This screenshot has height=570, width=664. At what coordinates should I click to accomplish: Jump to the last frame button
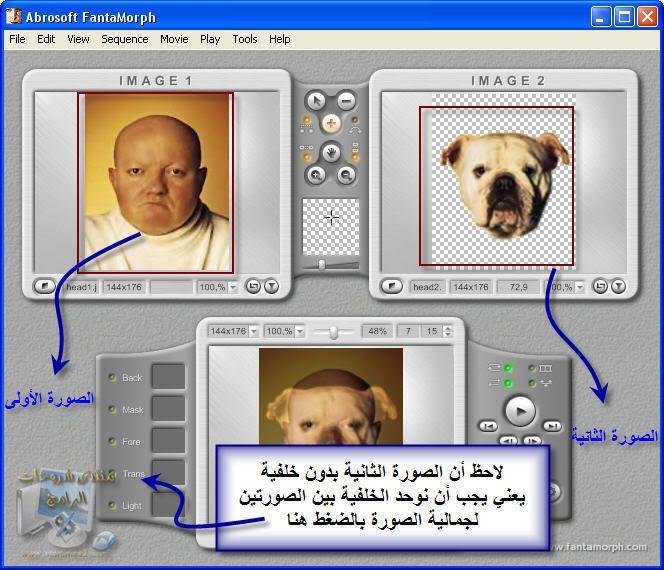(x=552, y=426)
